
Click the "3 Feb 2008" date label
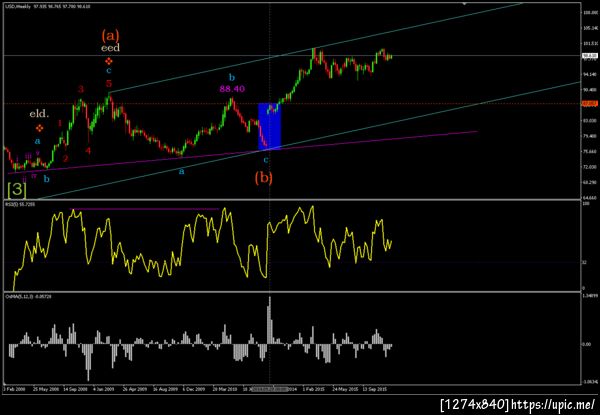point(14,389)
